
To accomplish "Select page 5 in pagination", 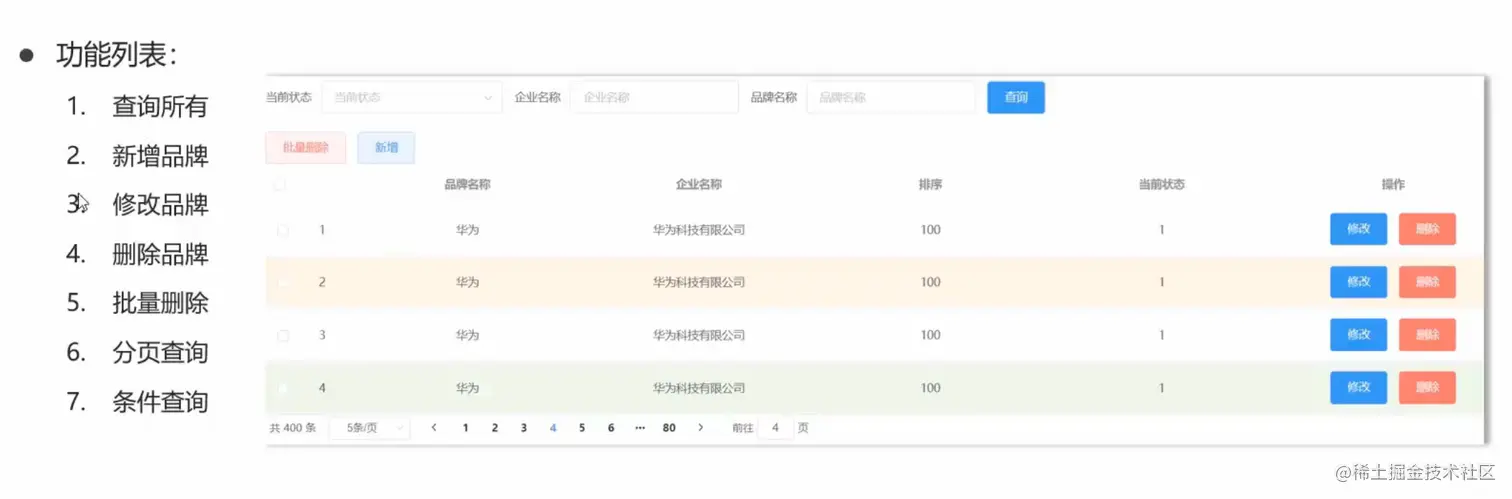I will click(x=582, y=428).
